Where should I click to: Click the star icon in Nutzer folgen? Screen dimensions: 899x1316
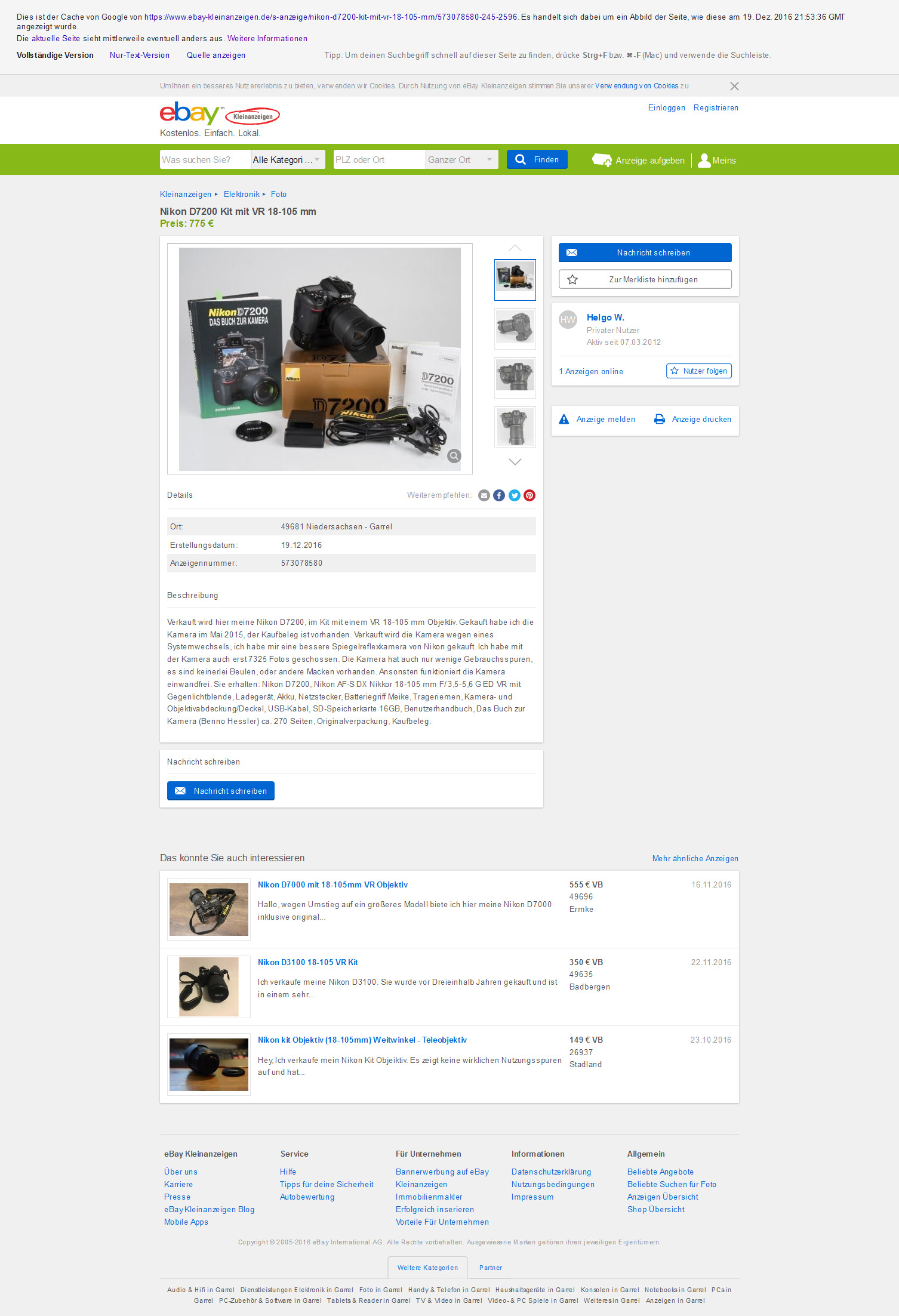(x=675, y=371)
